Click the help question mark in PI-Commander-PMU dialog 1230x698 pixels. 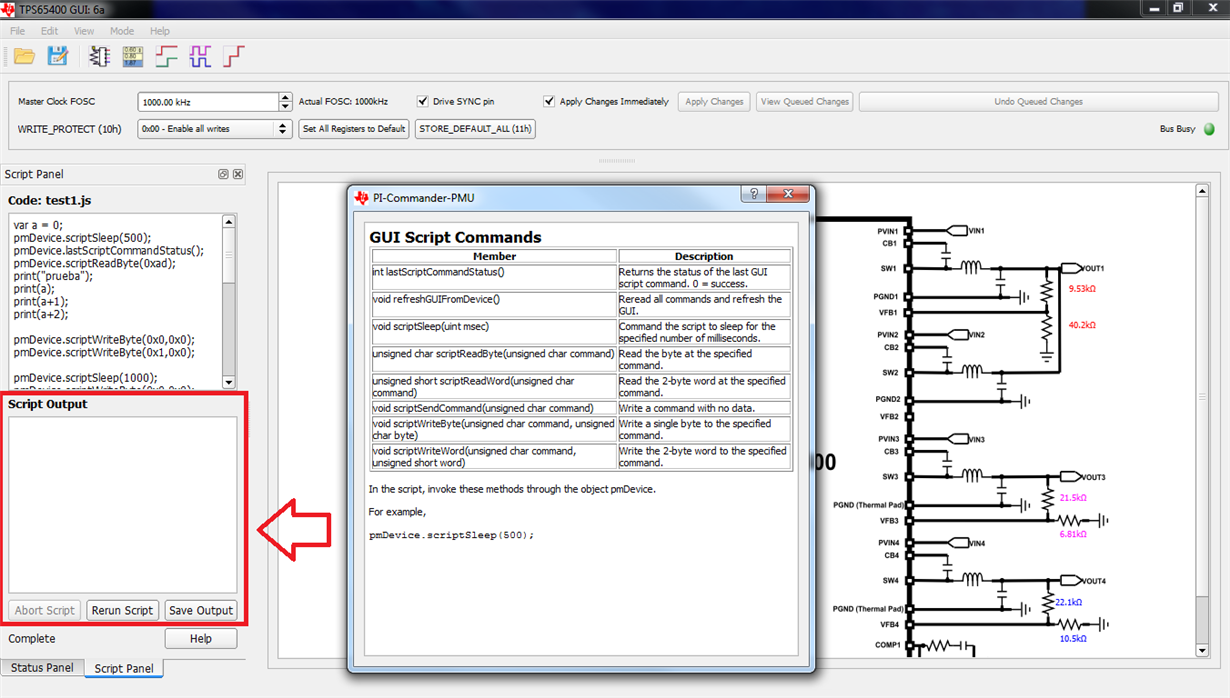(x=754, y=194)
